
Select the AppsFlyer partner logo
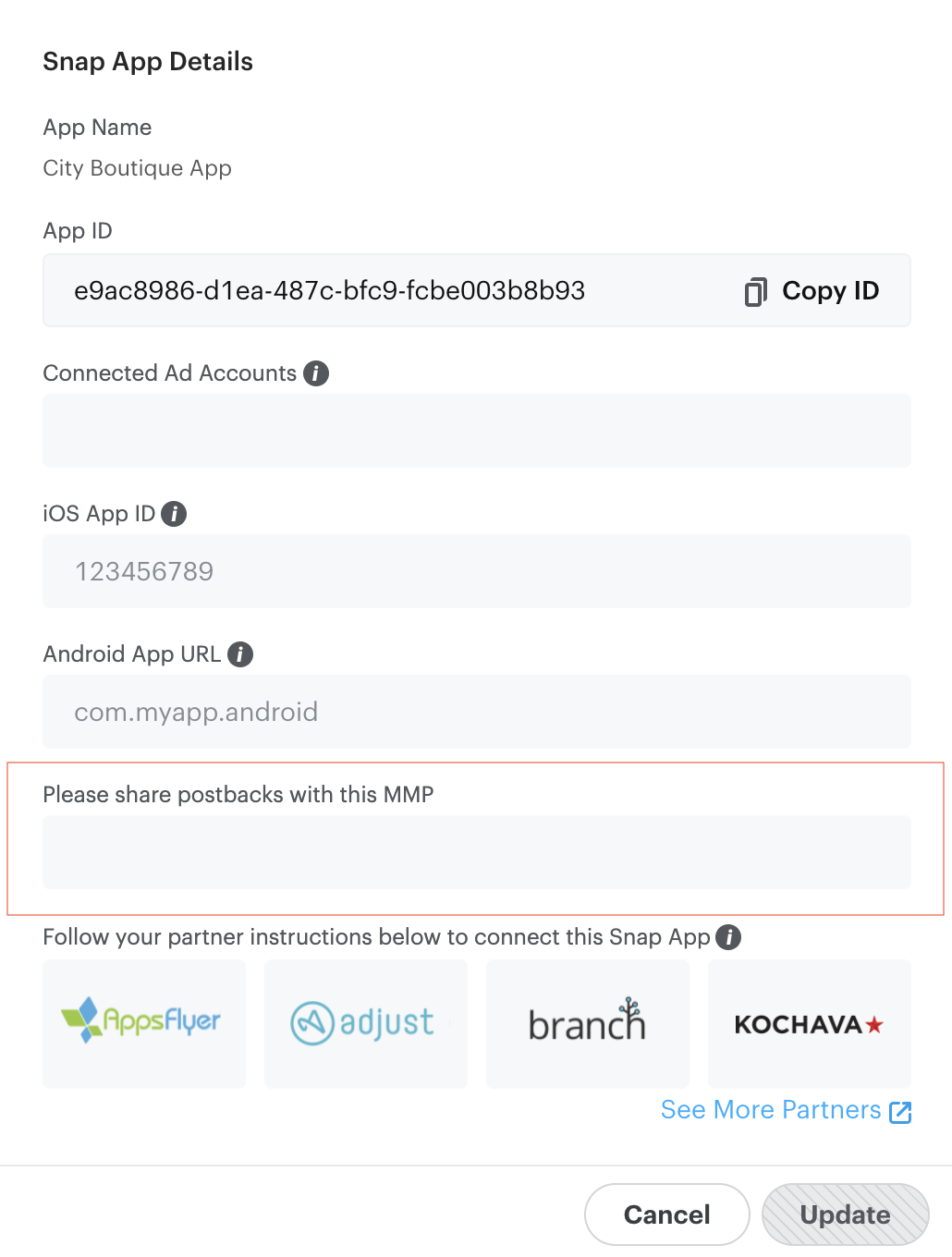click(143, 1023)
